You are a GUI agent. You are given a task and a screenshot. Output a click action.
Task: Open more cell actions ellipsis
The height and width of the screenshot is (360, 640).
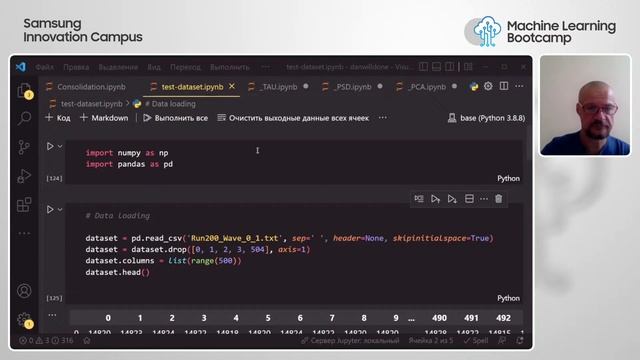[x=484, y=199]
